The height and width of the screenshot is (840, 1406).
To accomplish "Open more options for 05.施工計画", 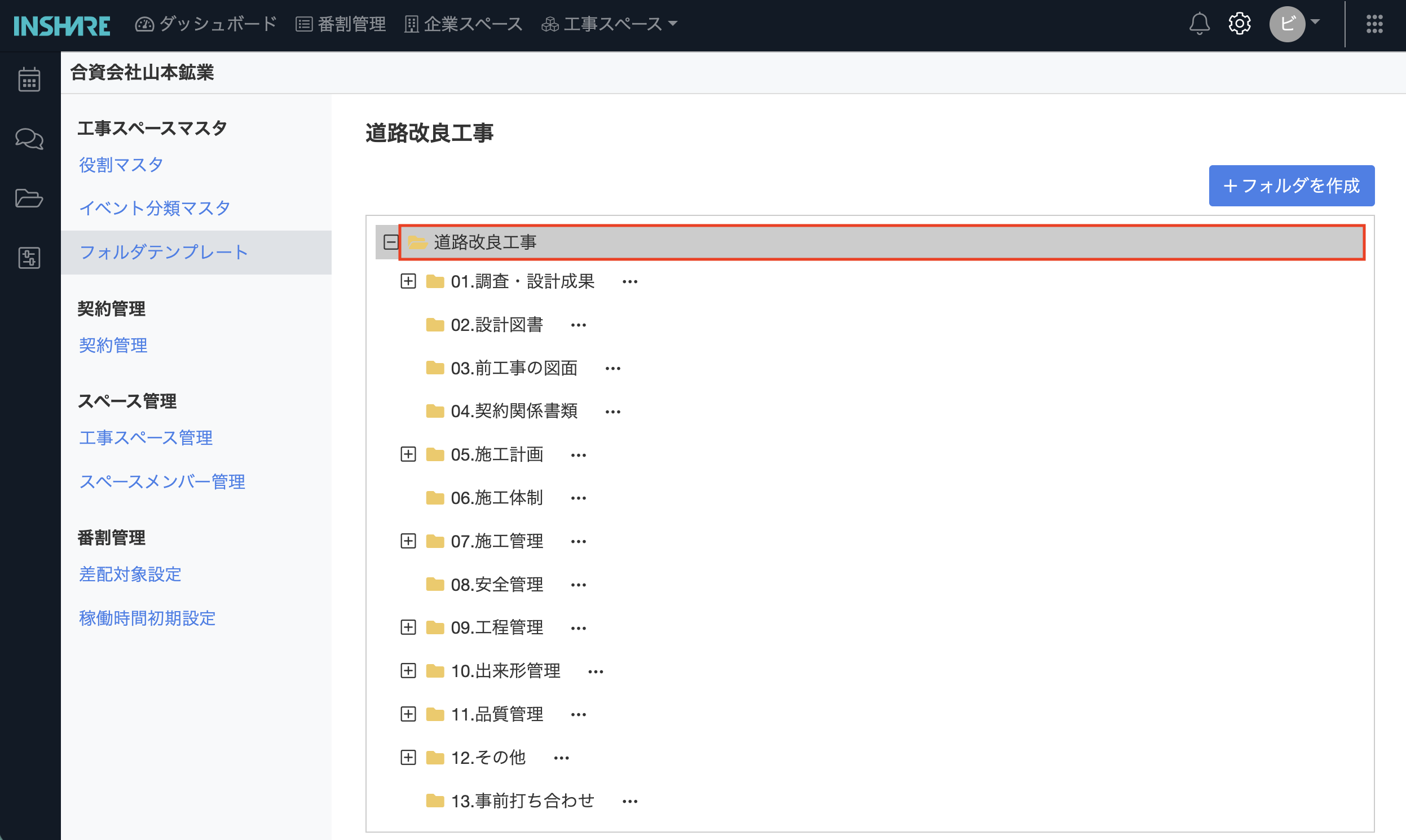I will (578, 455).
